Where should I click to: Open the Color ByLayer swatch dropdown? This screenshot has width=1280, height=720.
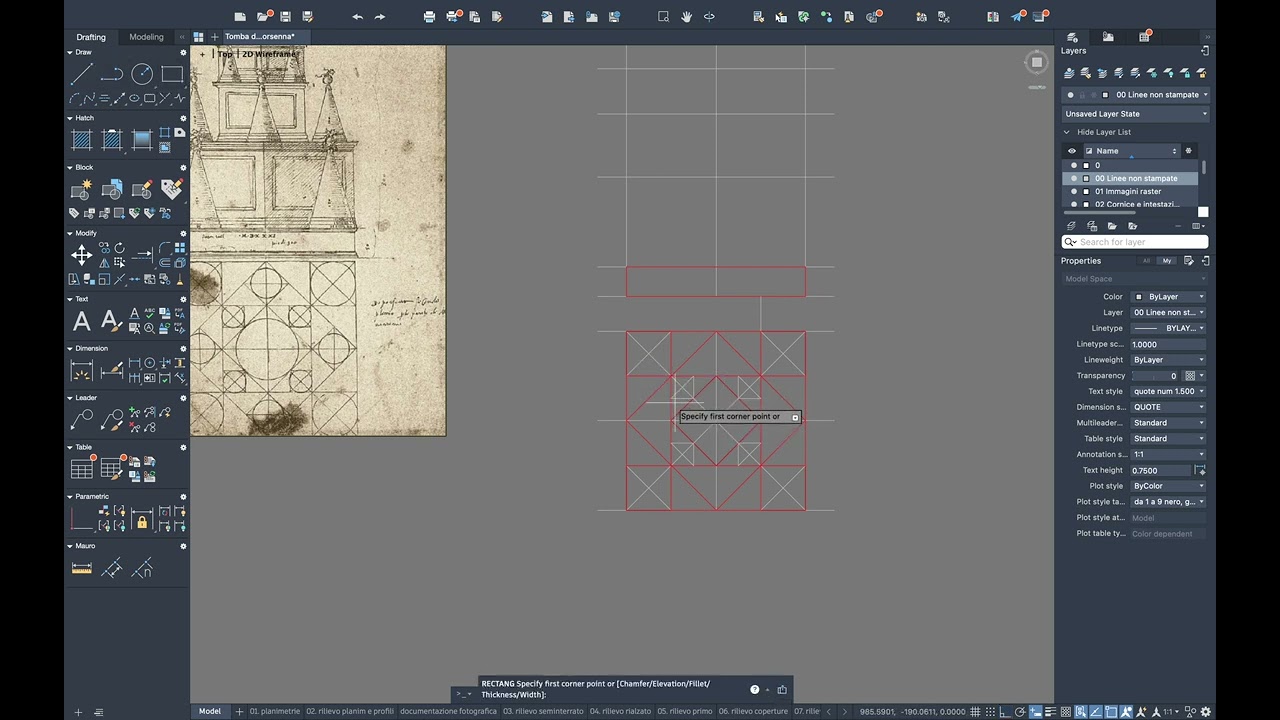point(1169,297)
